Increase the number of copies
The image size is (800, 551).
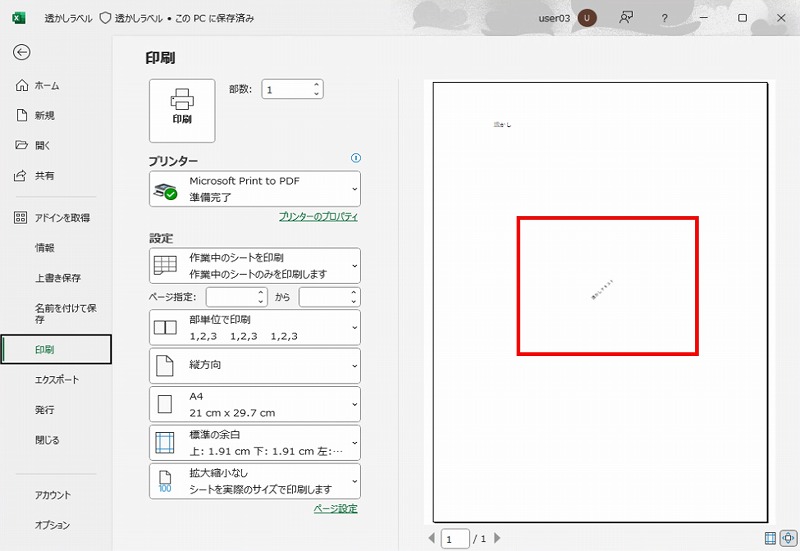click(317, 85)
